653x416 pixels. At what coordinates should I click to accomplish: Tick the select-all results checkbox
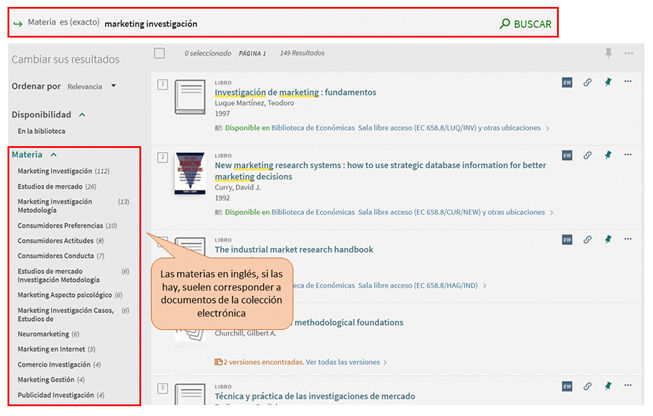[160, 53]
